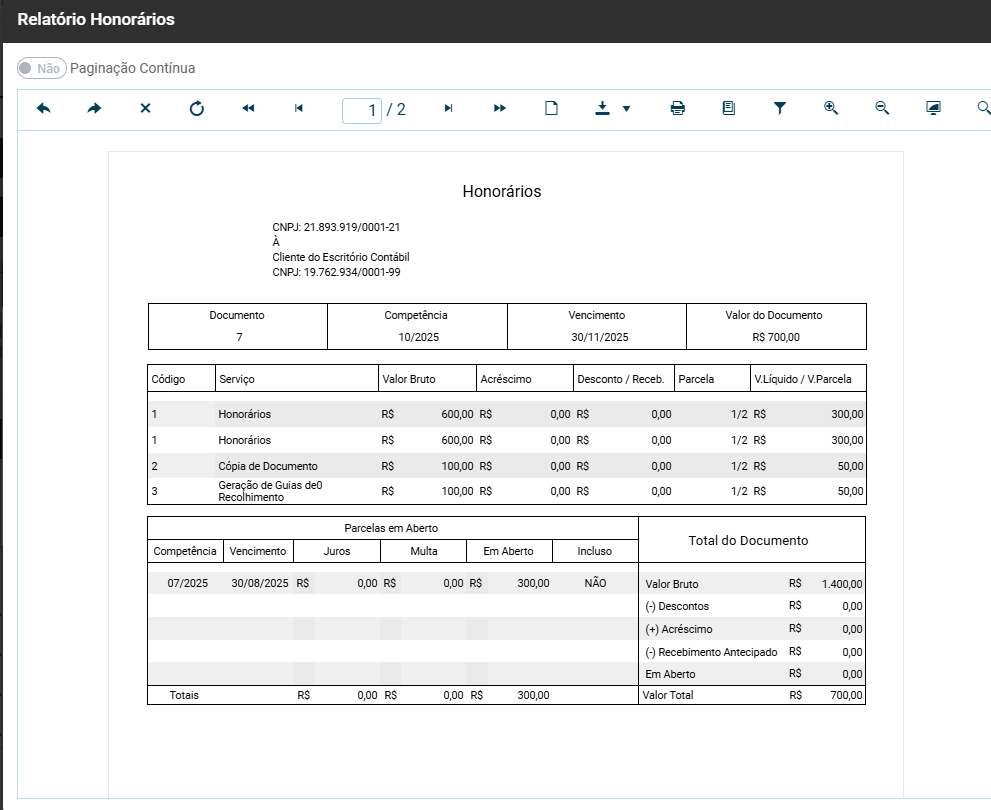Click the document page icon beside print
This screenshot has width=991, height=810.
729,108
